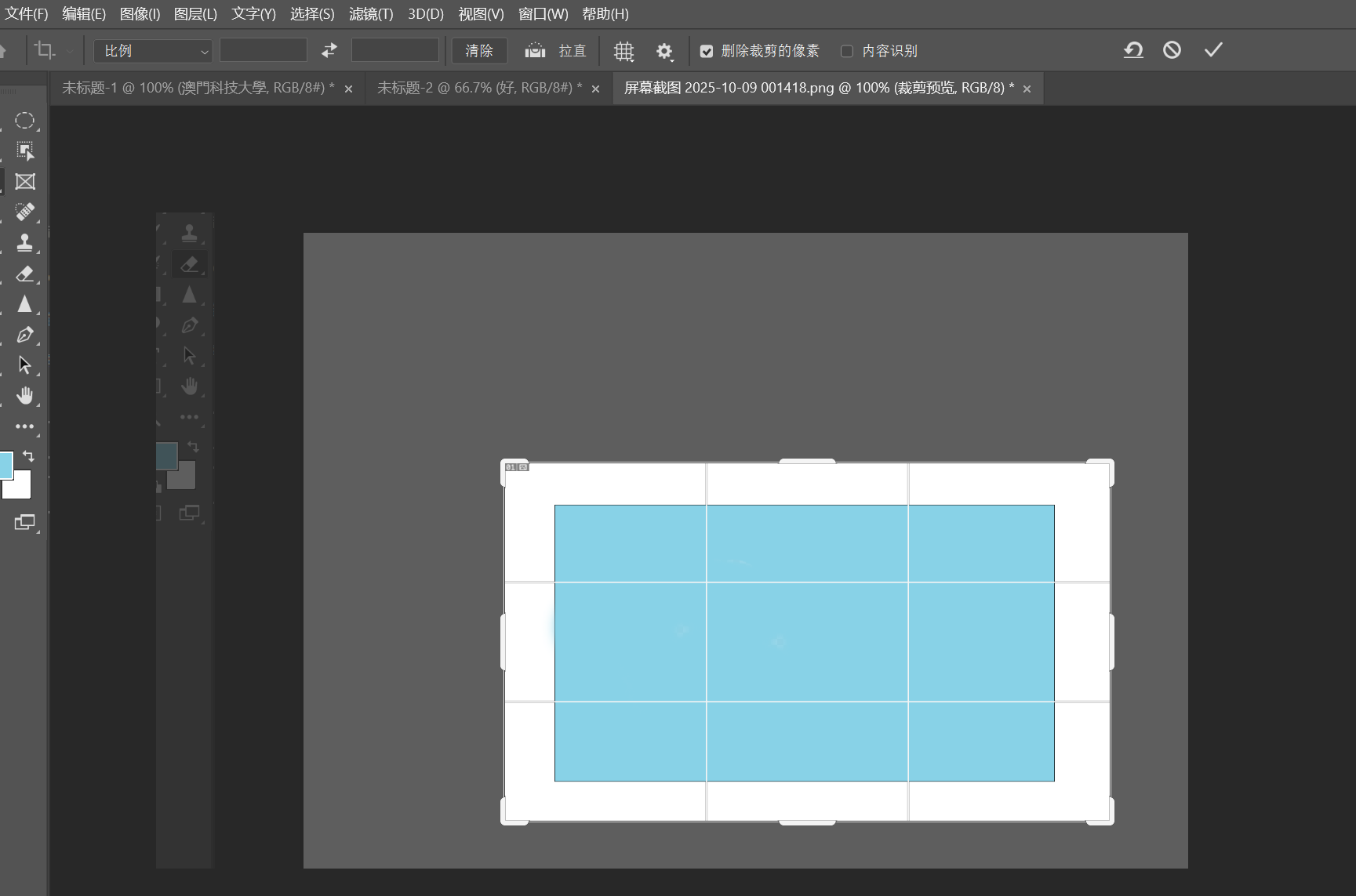Swap crop width and height values
The height and width of the screenshot is (896, 1356).
click(x=329, y=50)
